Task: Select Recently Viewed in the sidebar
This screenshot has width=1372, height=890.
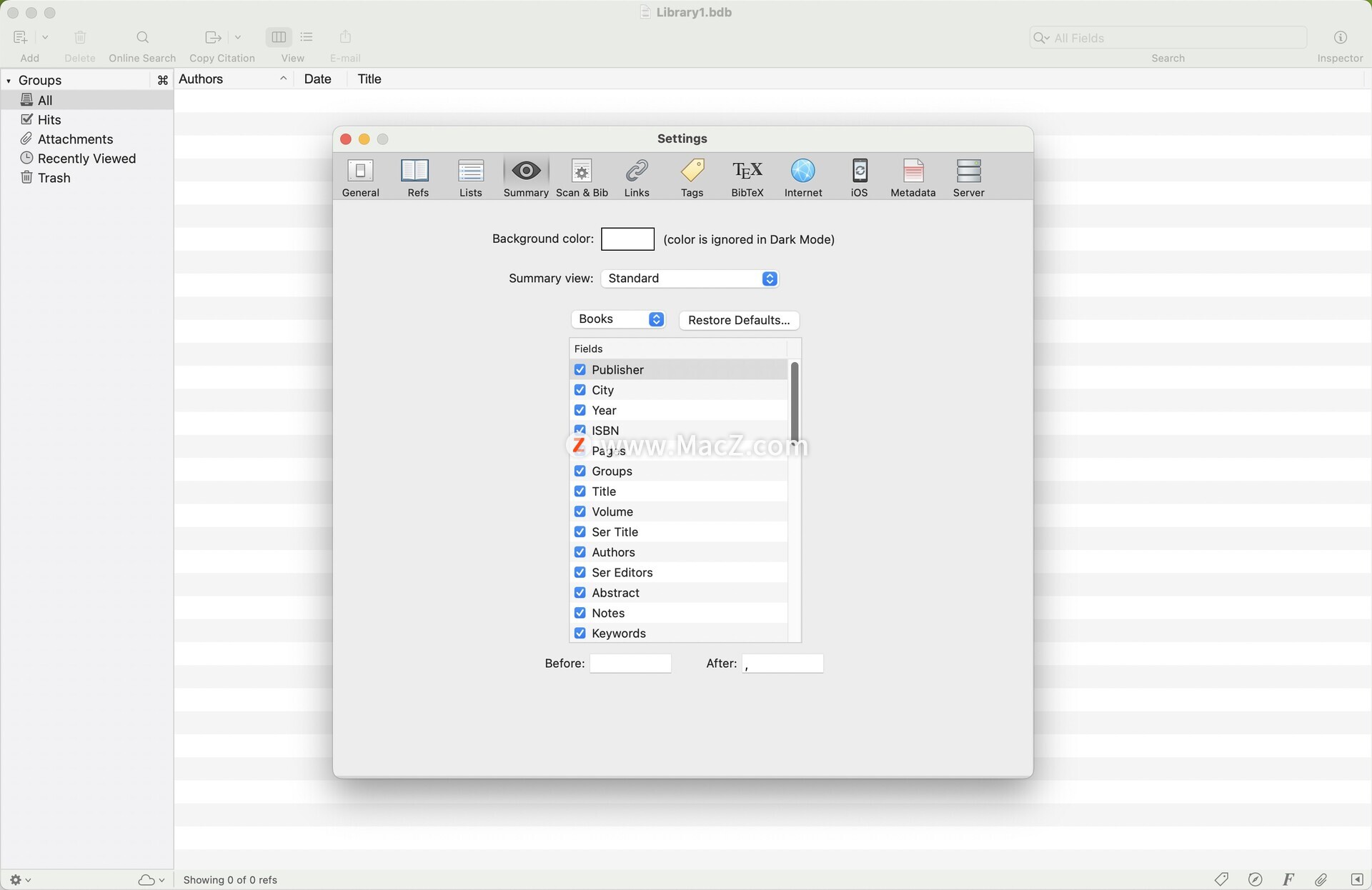Action: (86, 159)
